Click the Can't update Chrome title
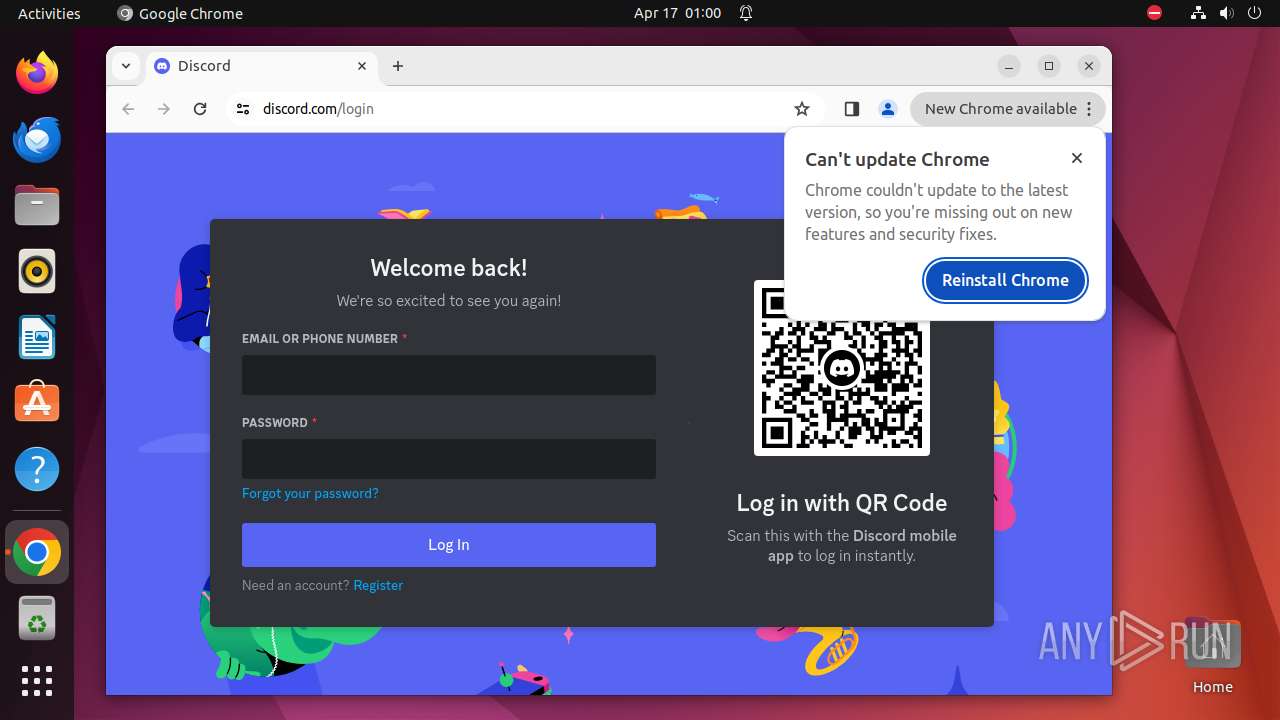 point(897,159)
